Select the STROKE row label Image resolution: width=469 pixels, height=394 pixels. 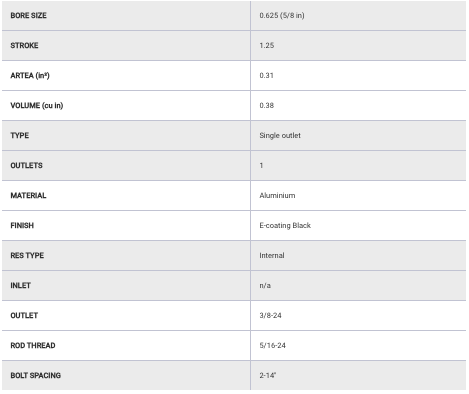point(24,45)
